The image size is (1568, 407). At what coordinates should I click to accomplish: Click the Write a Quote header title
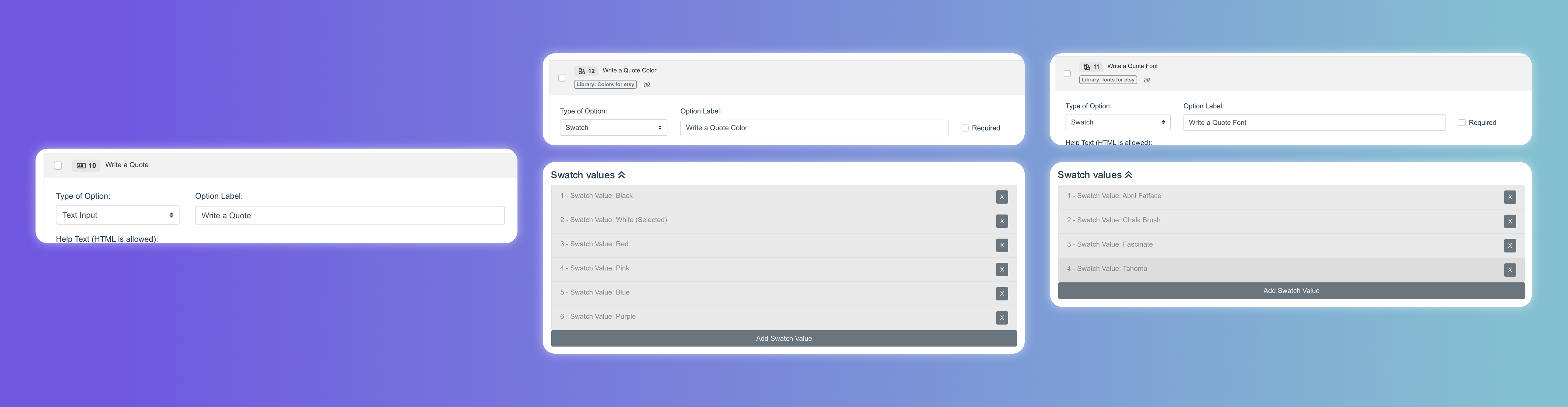(127, 165)
